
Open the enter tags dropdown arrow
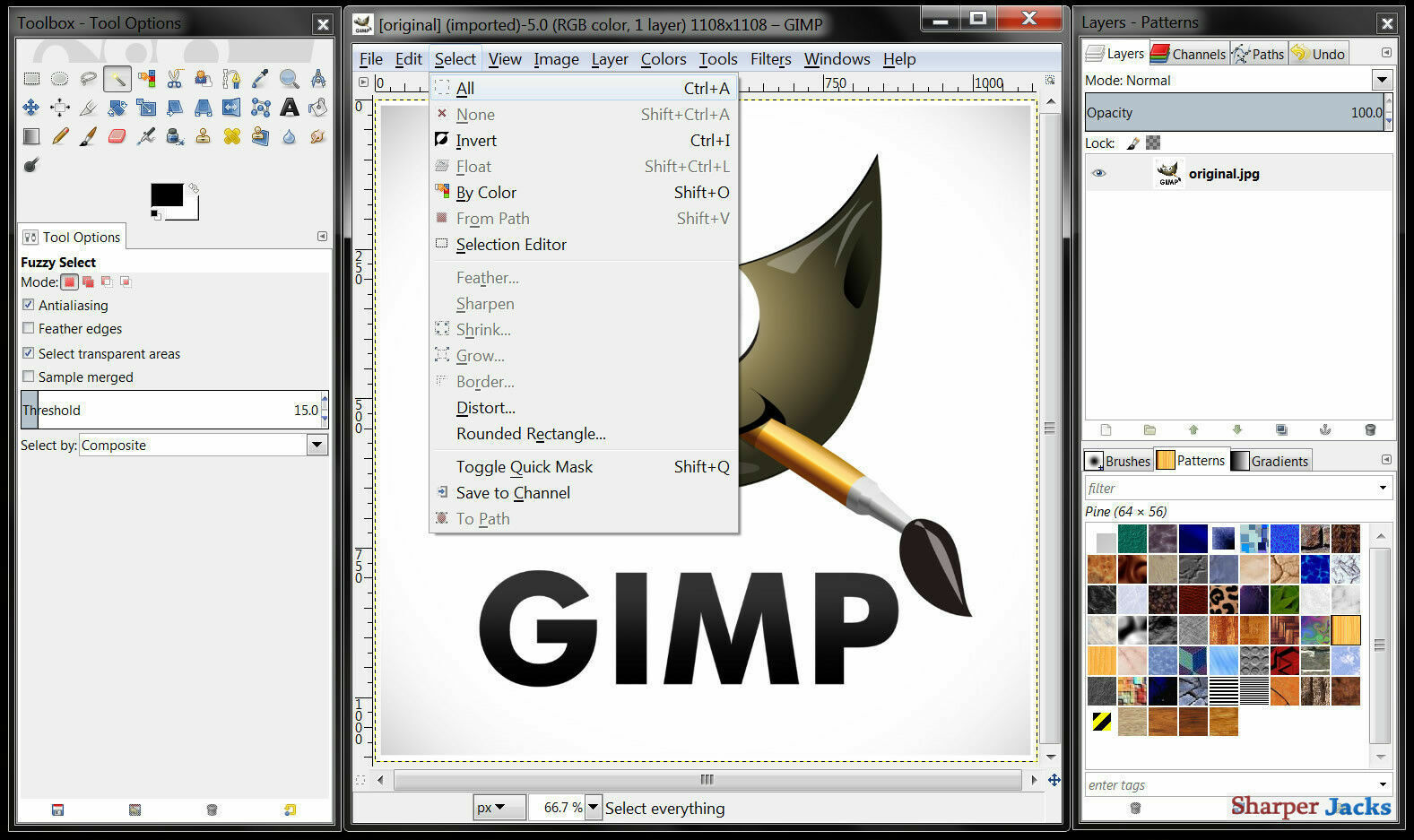[1383, 784]
